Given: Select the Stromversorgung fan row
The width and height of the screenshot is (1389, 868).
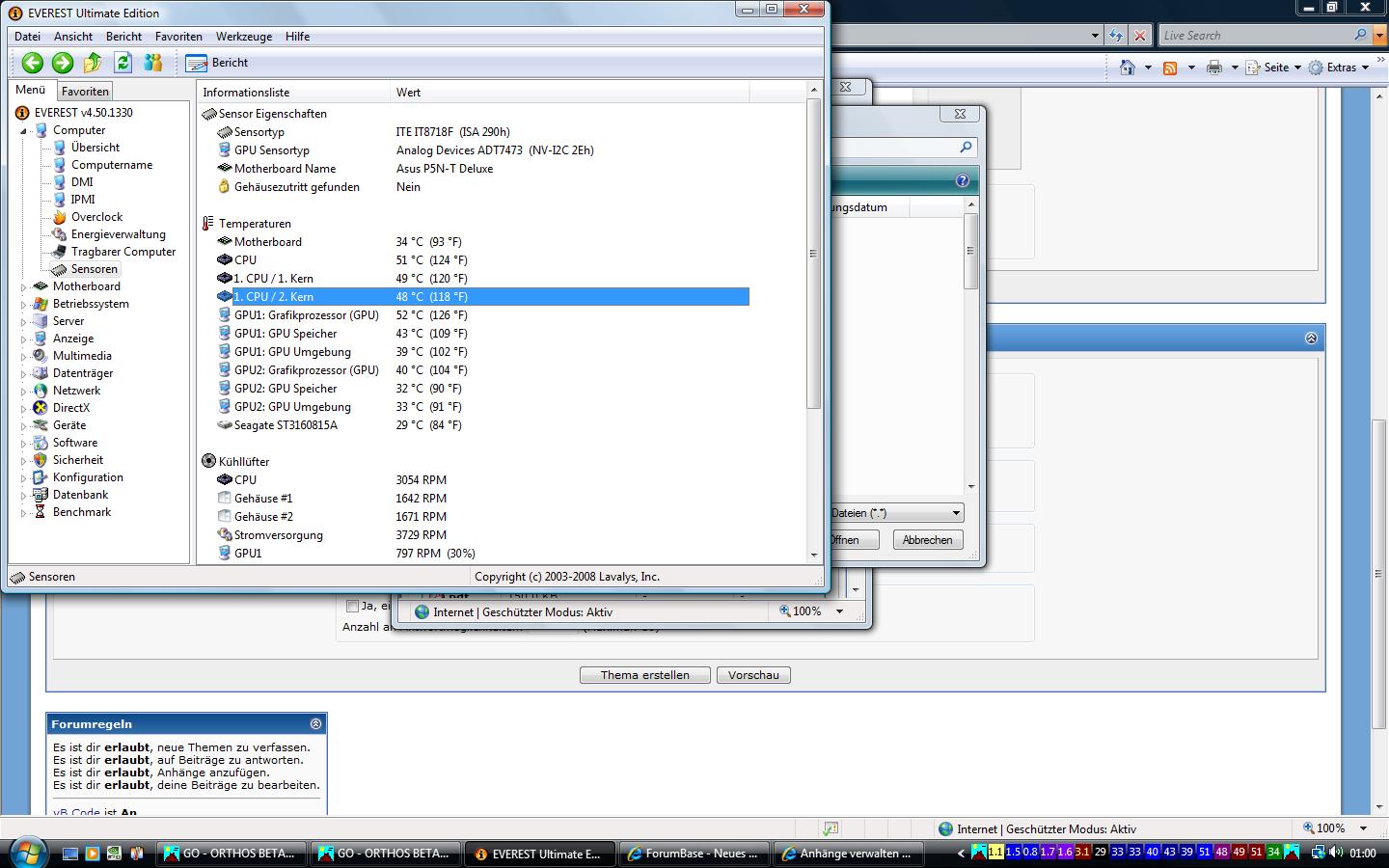Looking at the screenshot, I should pyautogui.click(x=482, y=535).
